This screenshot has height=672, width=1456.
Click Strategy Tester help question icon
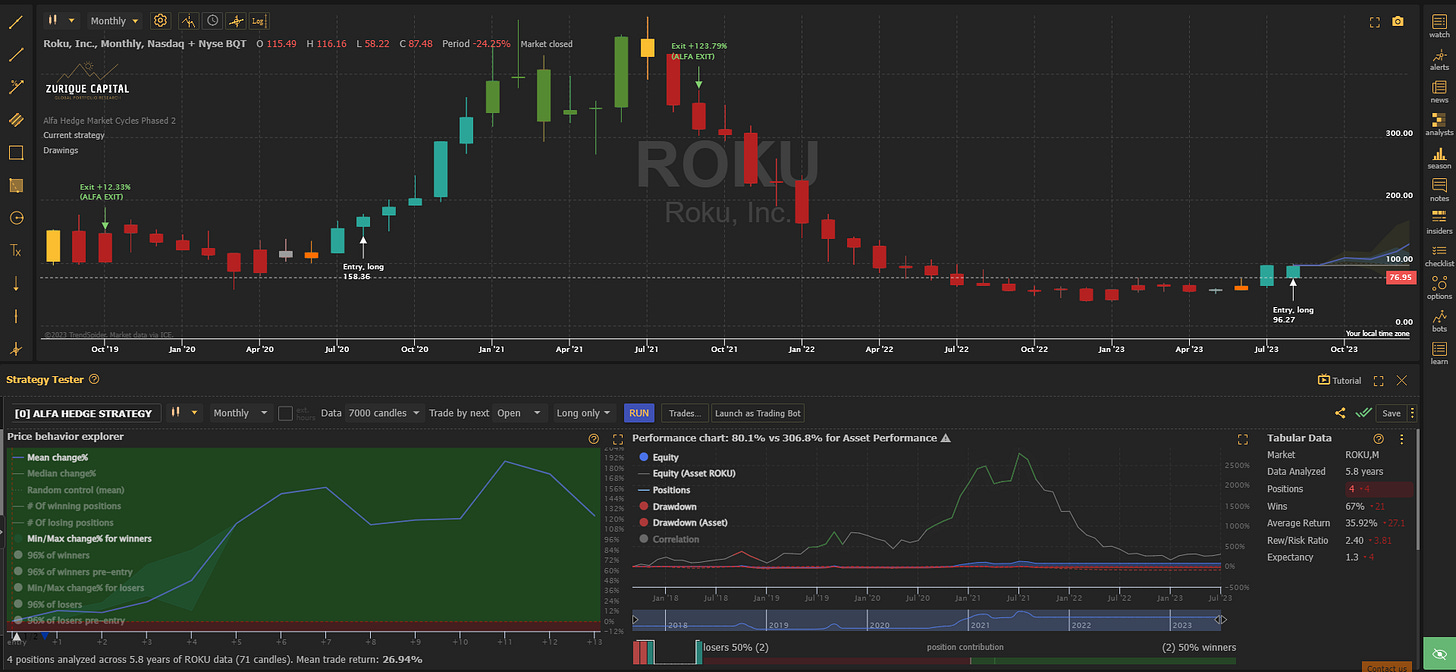(94, 379)
